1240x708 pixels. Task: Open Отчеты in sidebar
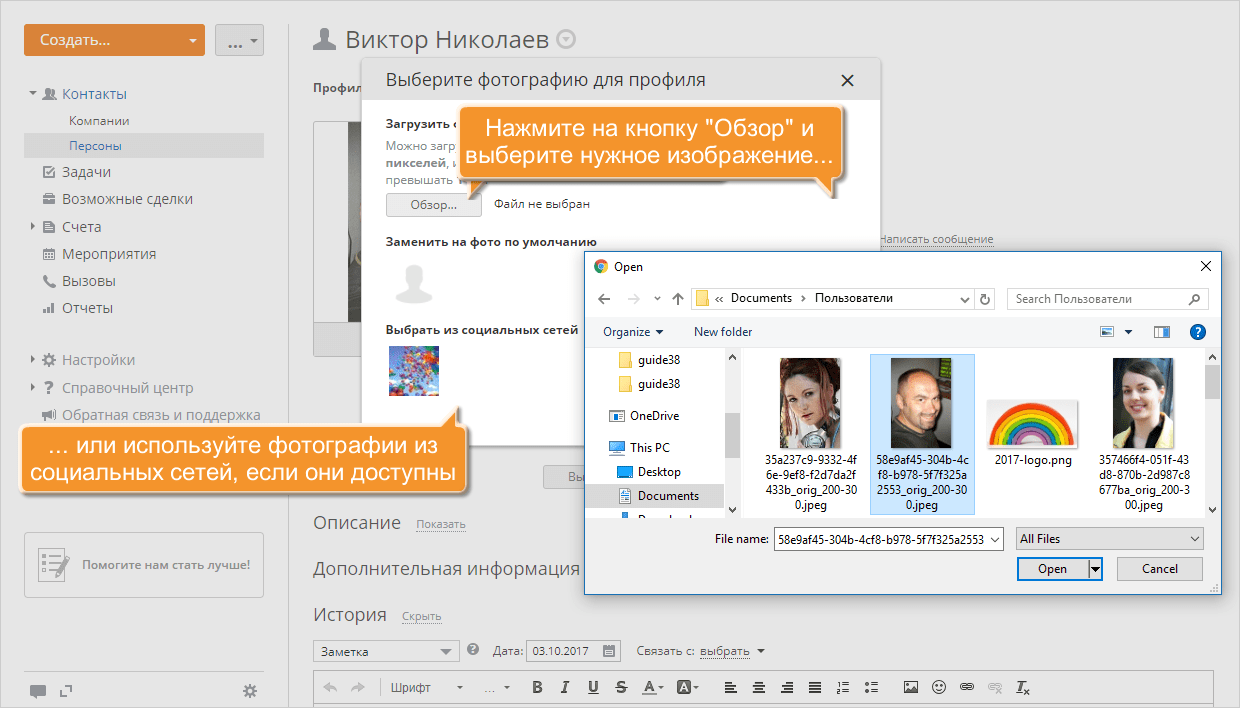(x=87, y=308)
